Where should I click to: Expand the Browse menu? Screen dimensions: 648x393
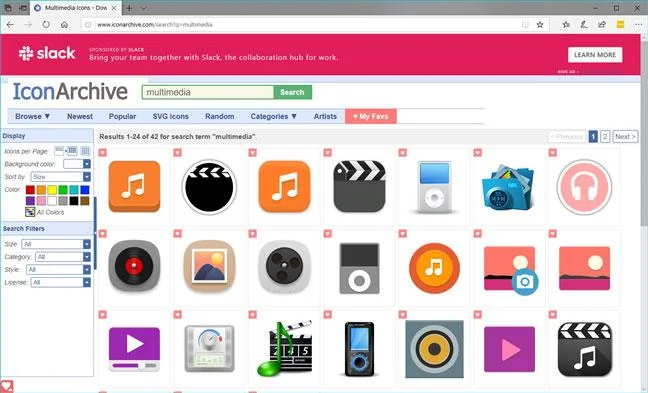click(x=33, y=117)
